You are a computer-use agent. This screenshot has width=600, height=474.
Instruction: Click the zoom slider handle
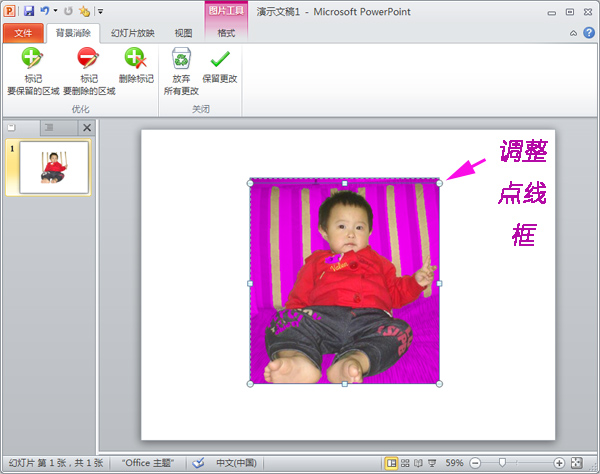point(502,463)
